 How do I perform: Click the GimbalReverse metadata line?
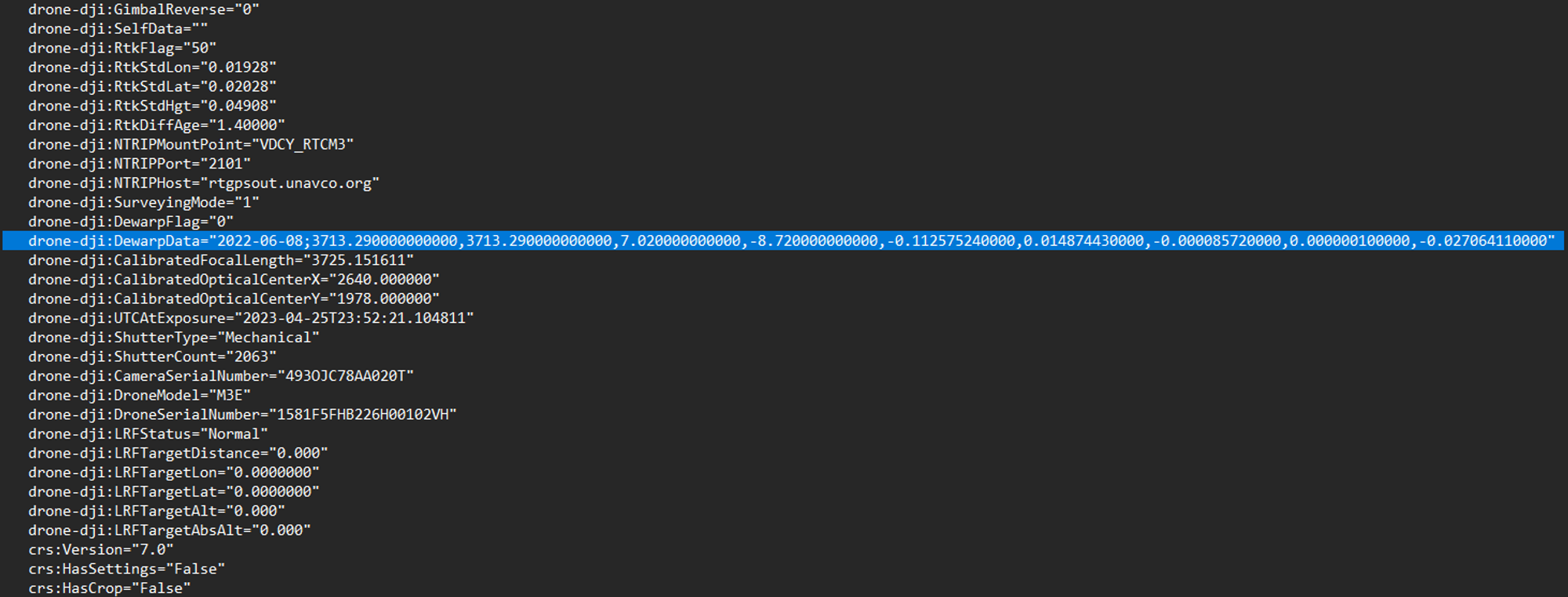pyautogui.click(x=143, y=9)
